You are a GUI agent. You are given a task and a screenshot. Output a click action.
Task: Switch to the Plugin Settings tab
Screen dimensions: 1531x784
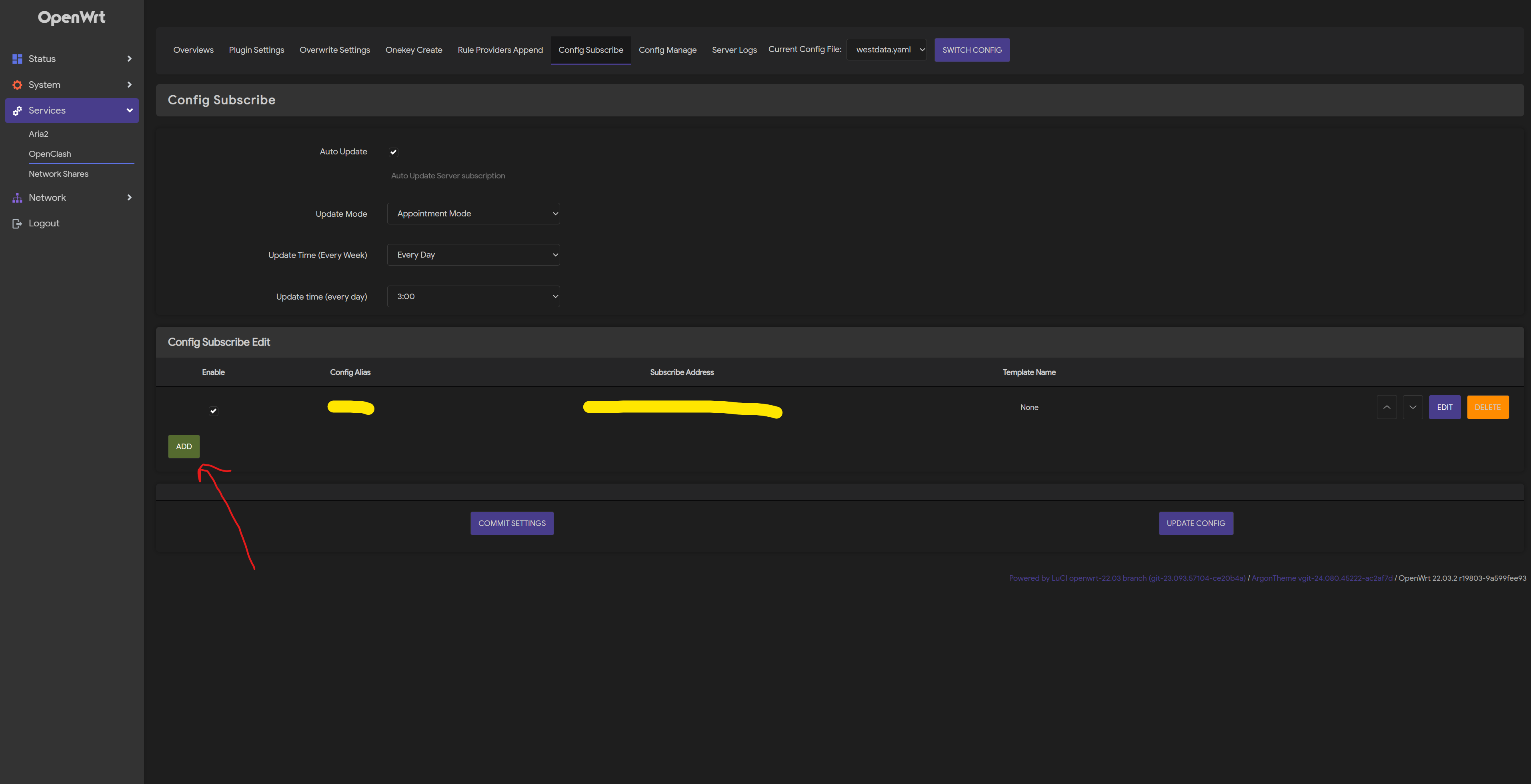click(x=256, y=50)
